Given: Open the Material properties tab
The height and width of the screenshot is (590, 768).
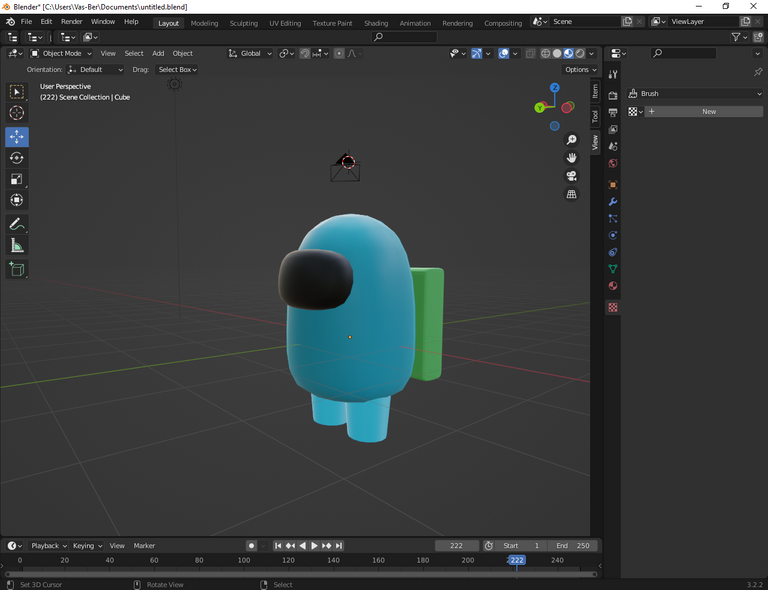Looking at the screenshot, I should (613, 286).
